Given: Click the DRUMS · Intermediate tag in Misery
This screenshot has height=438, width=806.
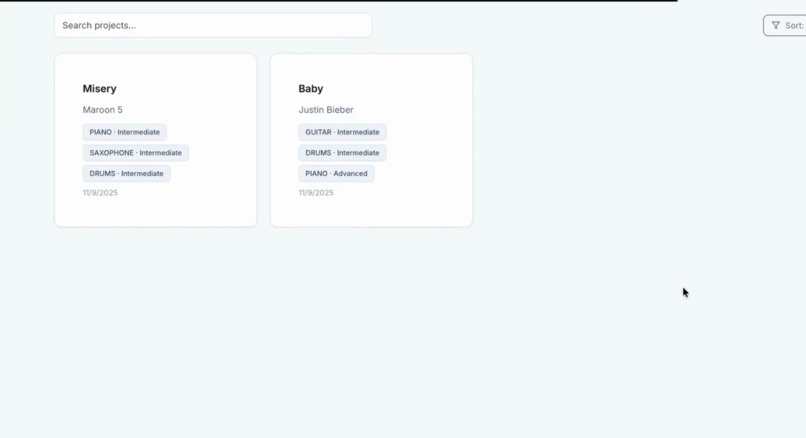Looking at the screenshot, I should click(126, 173).
